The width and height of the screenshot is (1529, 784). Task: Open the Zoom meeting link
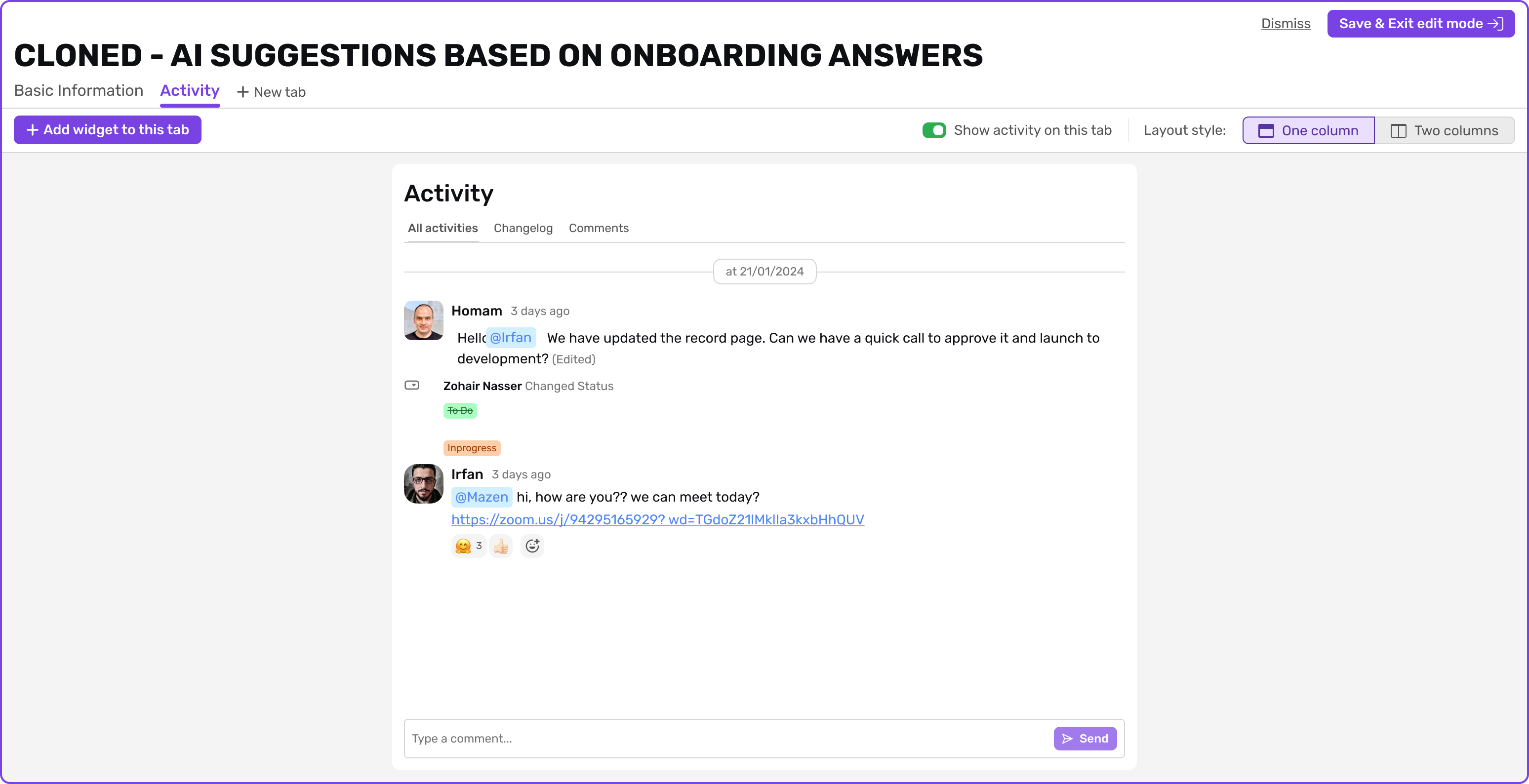point(657,519)
